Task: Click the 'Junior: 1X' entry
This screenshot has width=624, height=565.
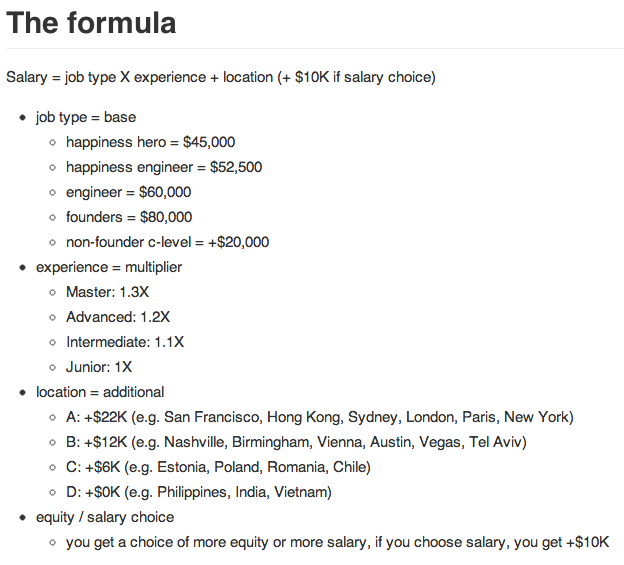Action: pos(99,367)
